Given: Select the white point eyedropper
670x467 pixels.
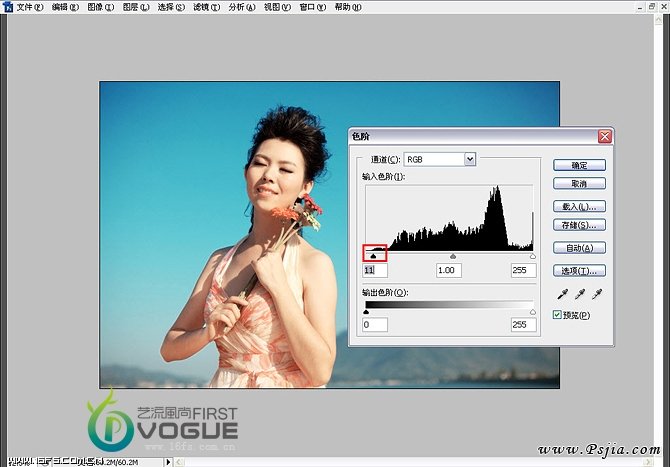Looking at the screenshot, I should [x=597, y=294].
